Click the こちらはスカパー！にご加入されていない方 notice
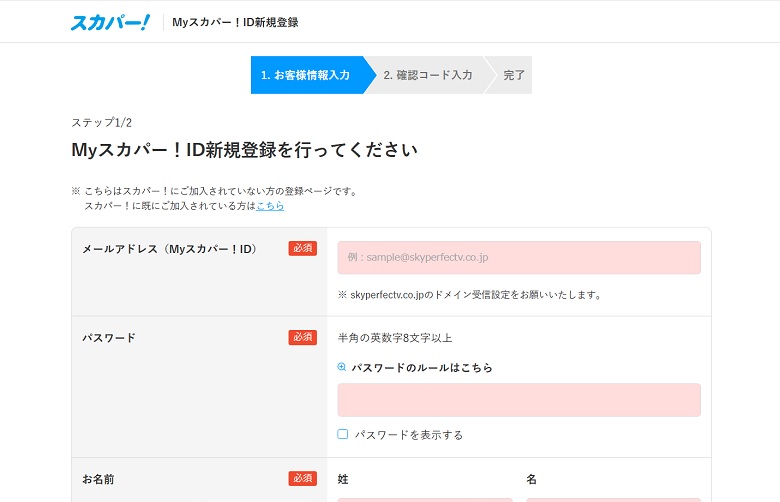780x502 pixels. pos(214,191)
